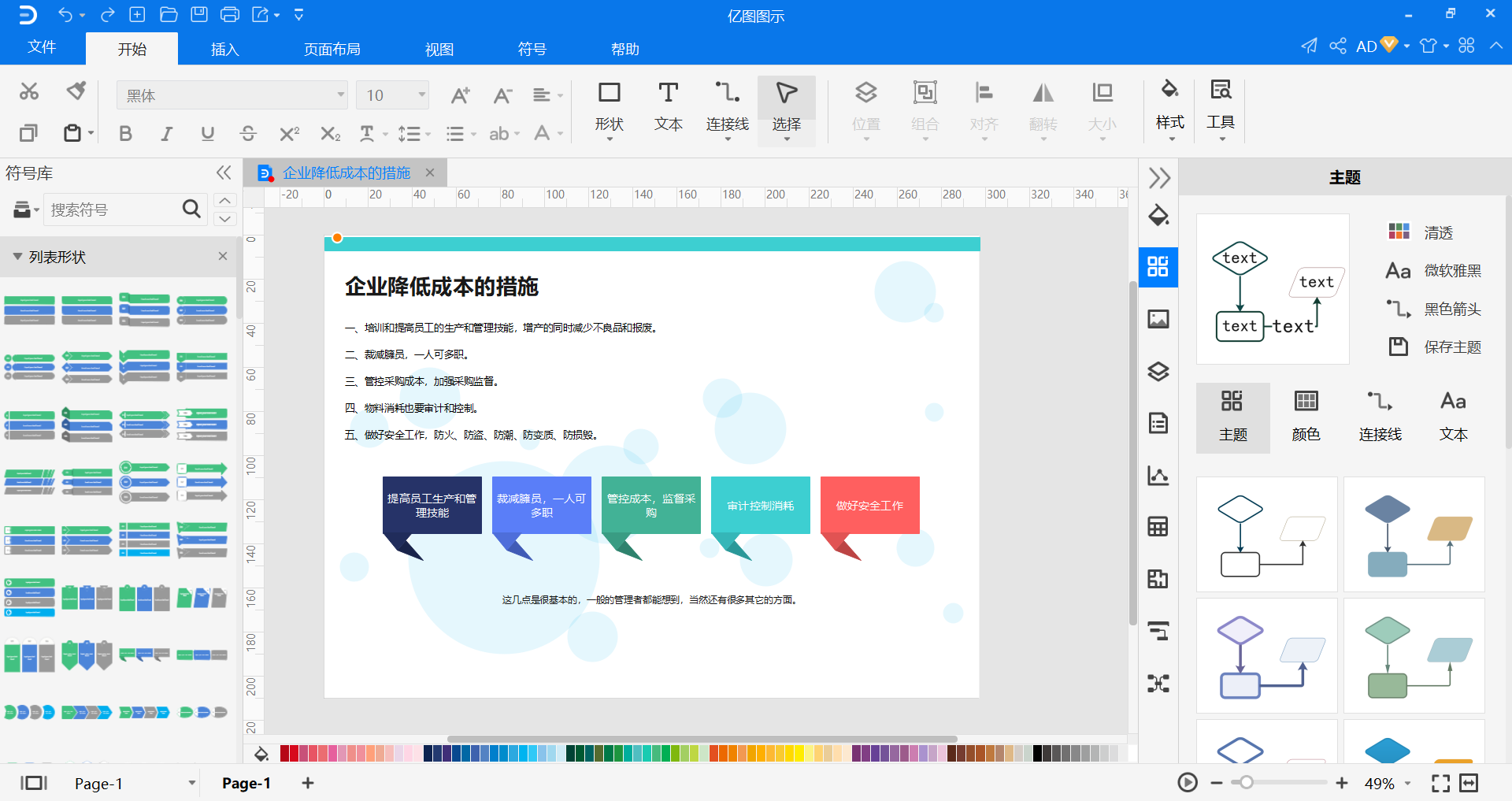Select the Color tab in the theme panel
The image size is (1512, 801).
point(1306,417)
